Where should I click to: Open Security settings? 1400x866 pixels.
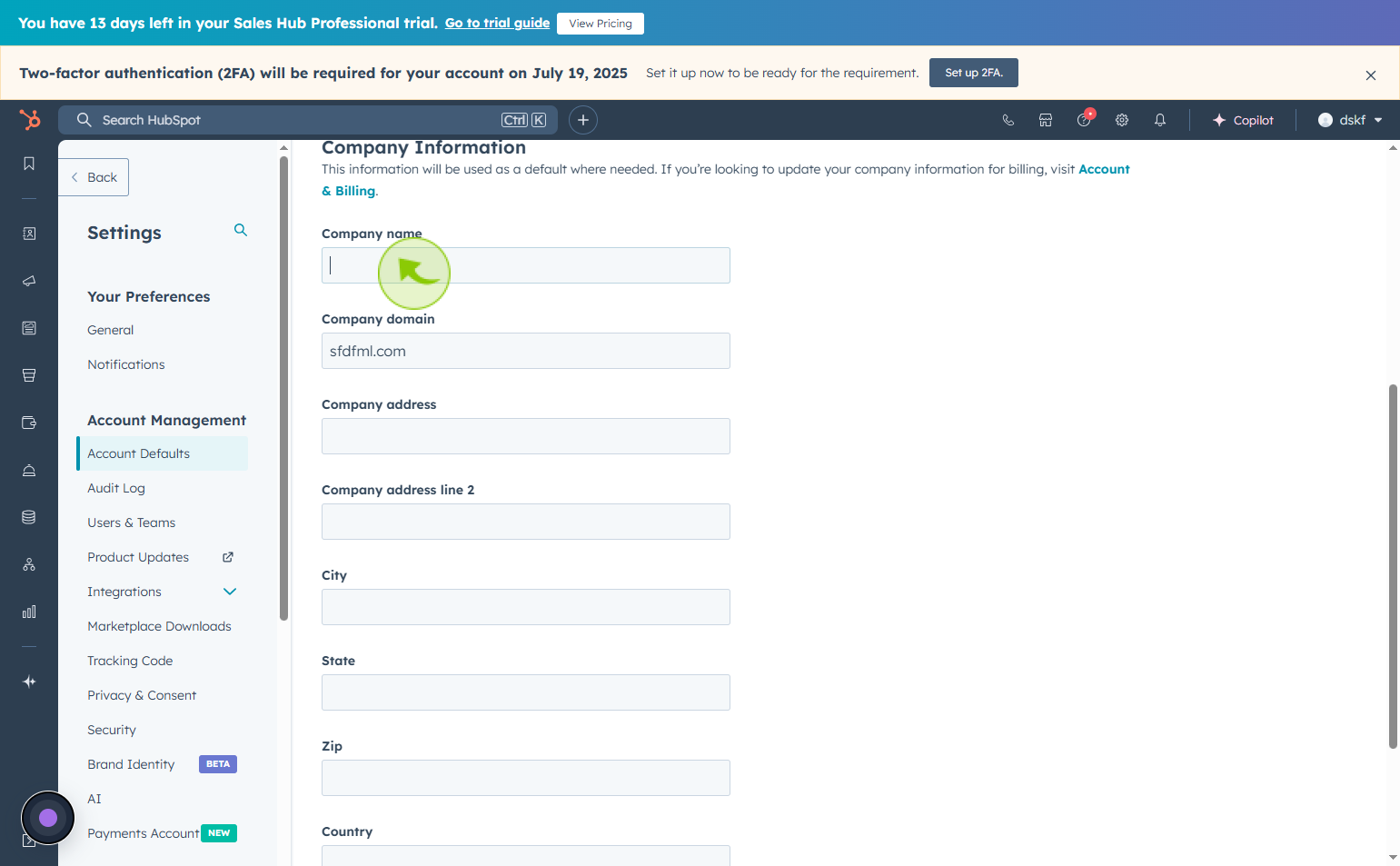tap(112, 730)
